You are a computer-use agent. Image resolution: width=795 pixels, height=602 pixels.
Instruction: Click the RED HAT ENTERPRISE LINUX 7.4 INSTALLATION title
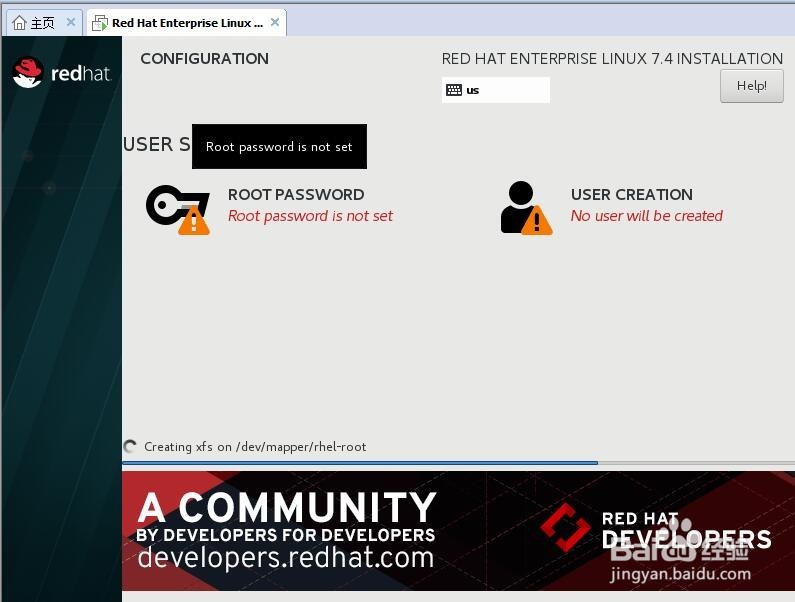[x=612, y=59]
